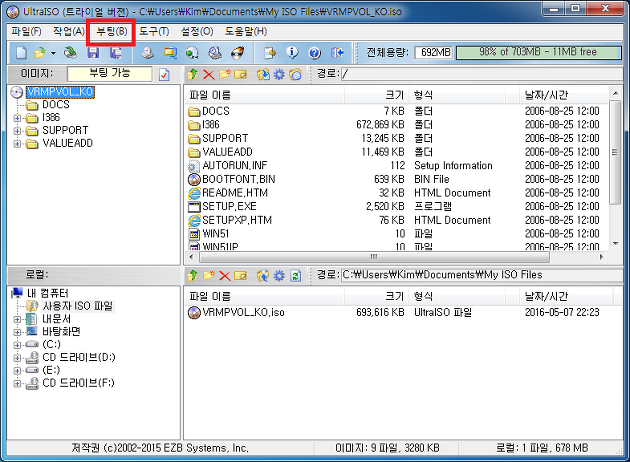Open the 작업(A) menu

[x=69, y=31]
